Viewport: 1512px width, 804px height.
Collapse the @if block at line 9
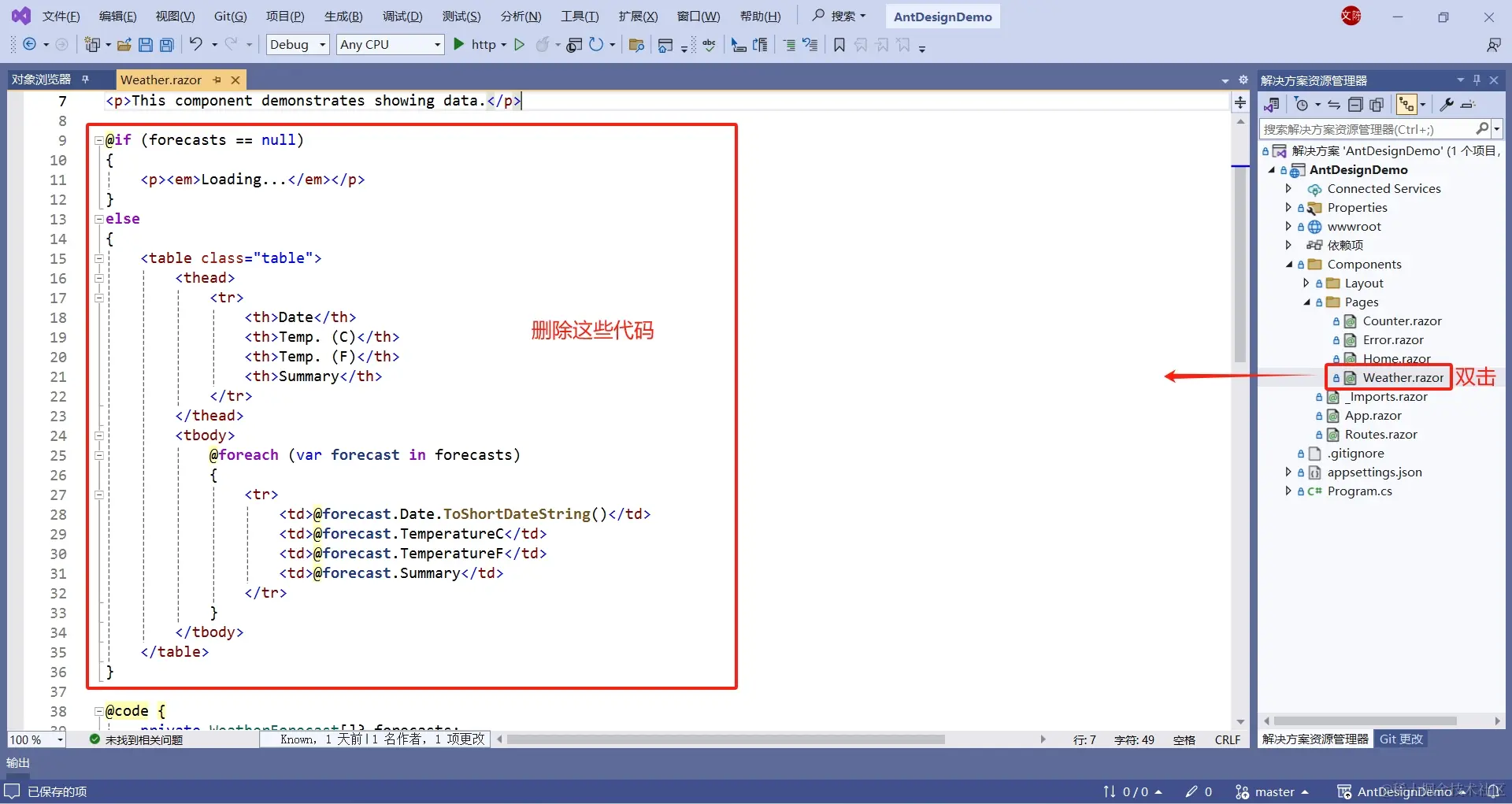tap(99, 140)
